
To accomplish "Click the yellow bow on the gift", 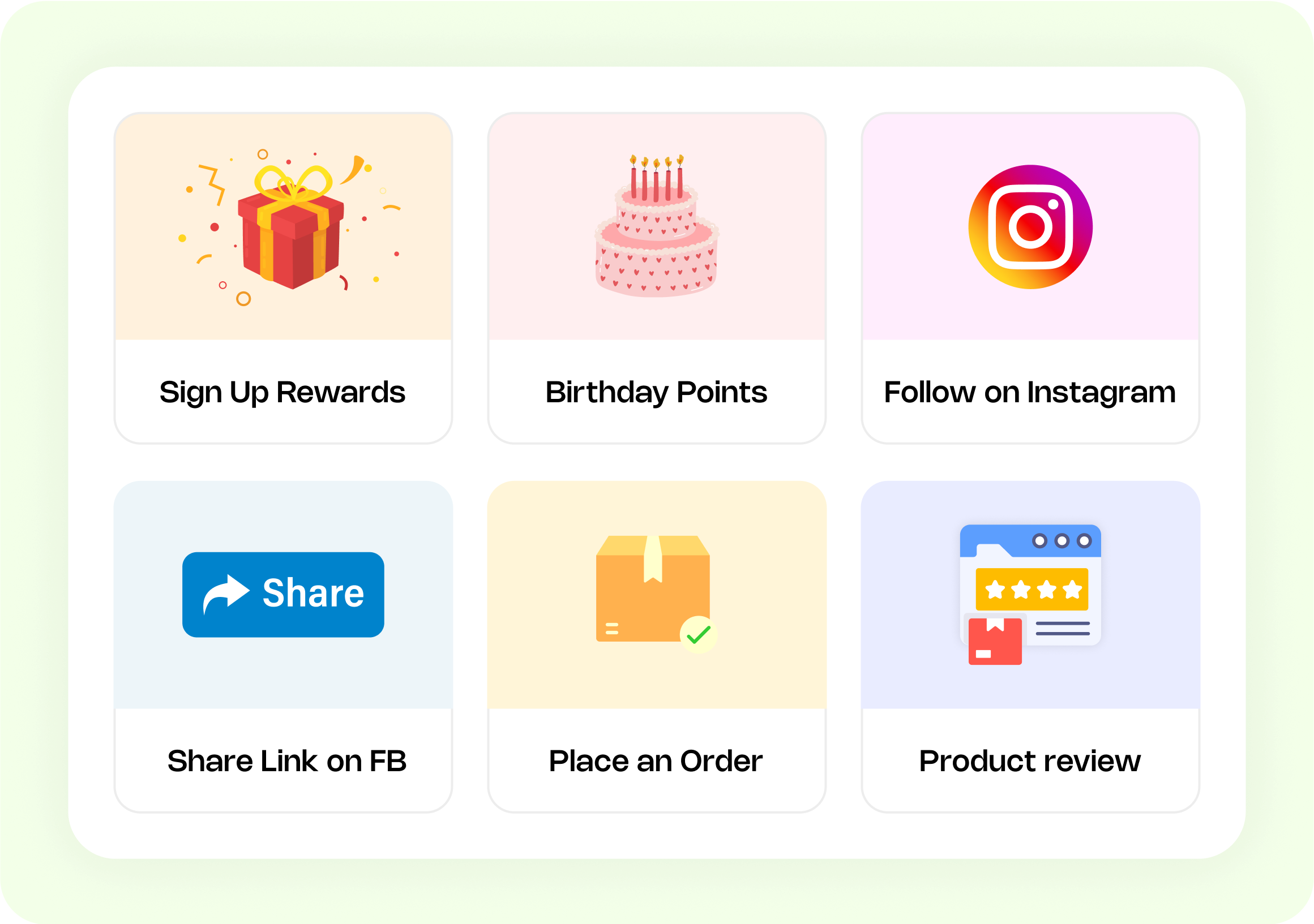I will coord(293,183).
